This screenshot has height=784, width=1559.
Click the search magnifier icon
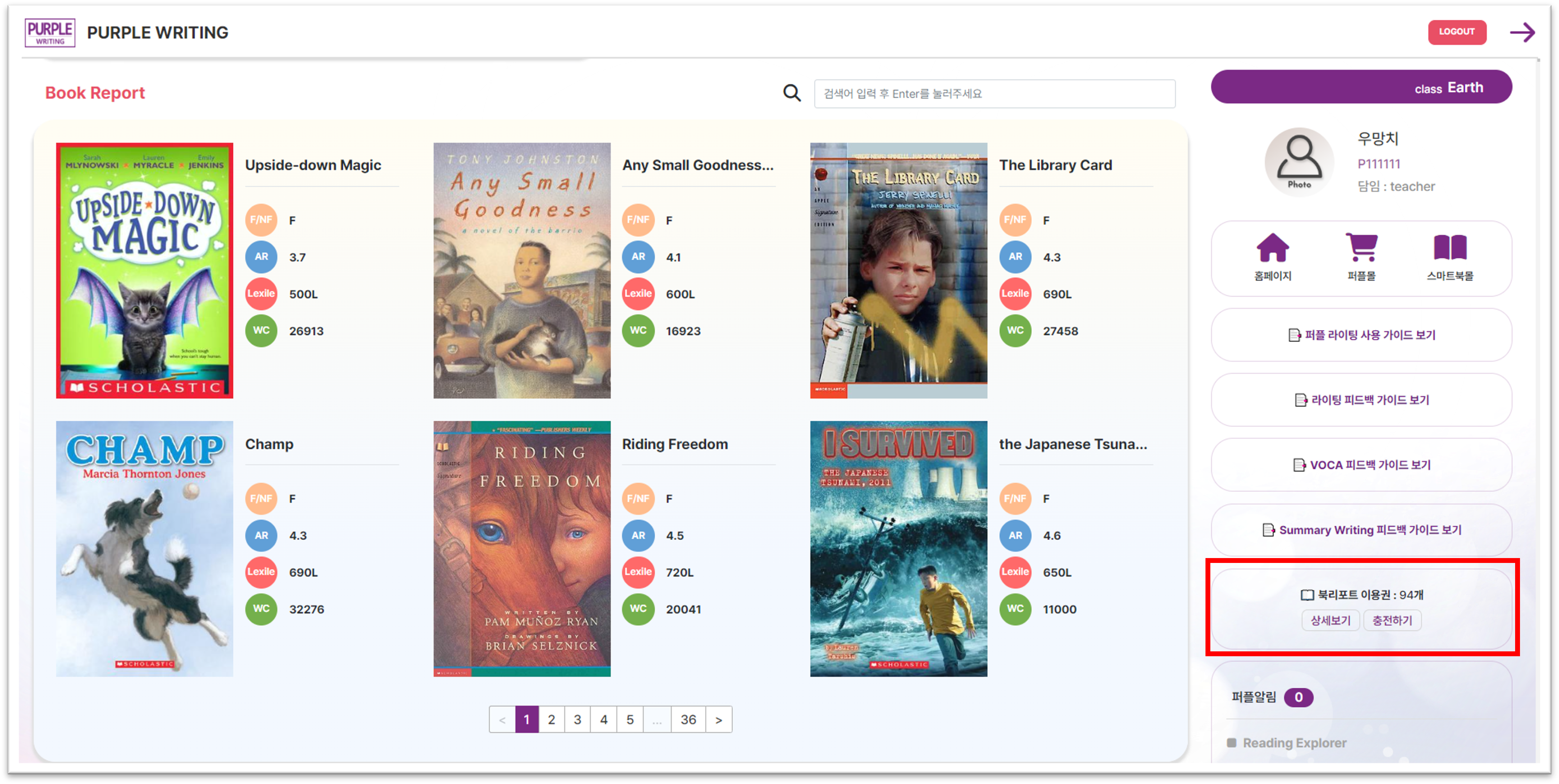click(x=792, y=93)
